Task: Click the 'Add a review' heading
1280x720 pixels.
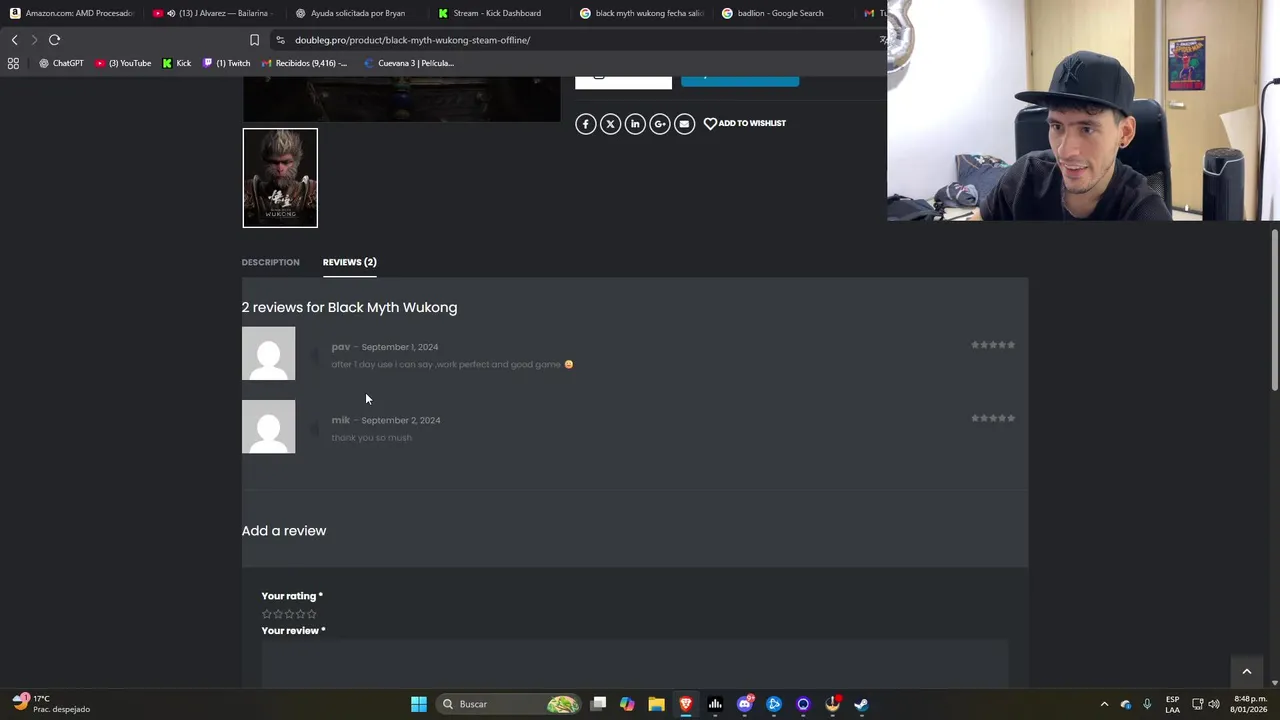Action: pyautogui.click(x=284, y=531)
